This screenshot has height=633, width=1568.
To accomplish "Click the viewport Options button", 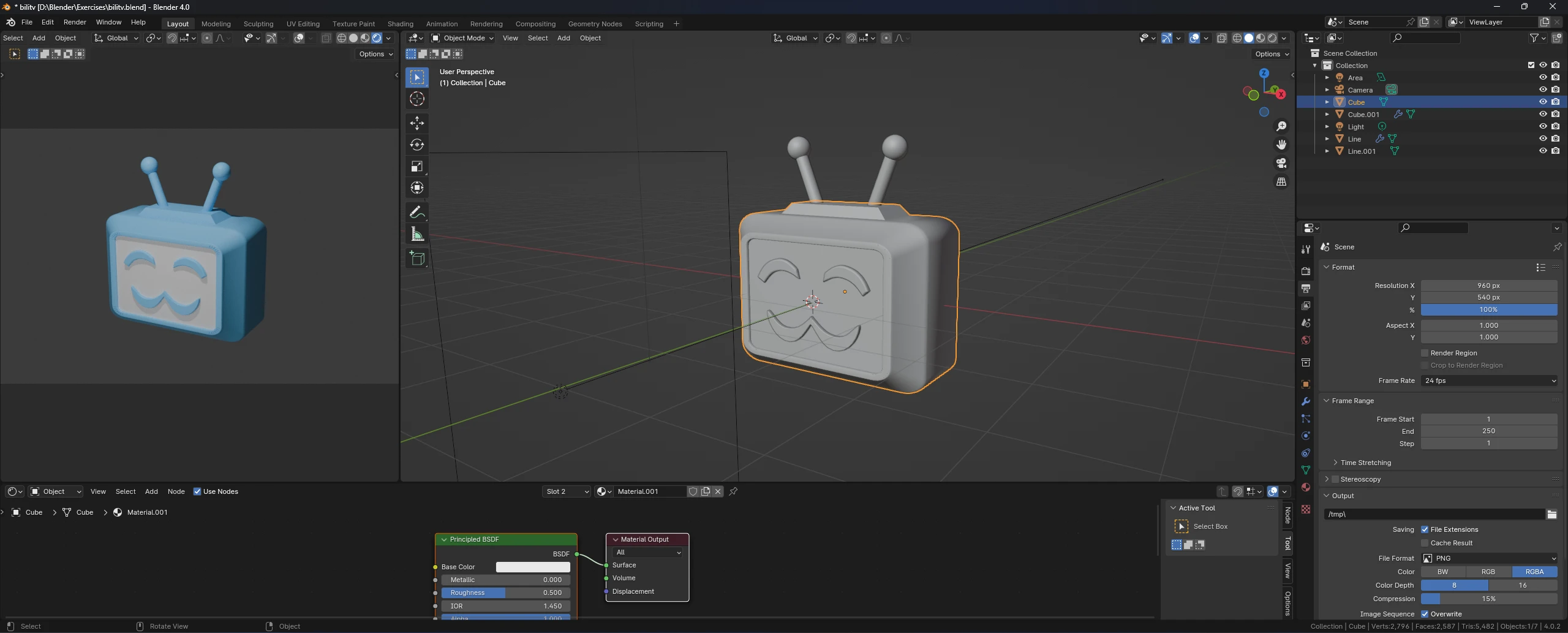I will tap(1272, 54).
